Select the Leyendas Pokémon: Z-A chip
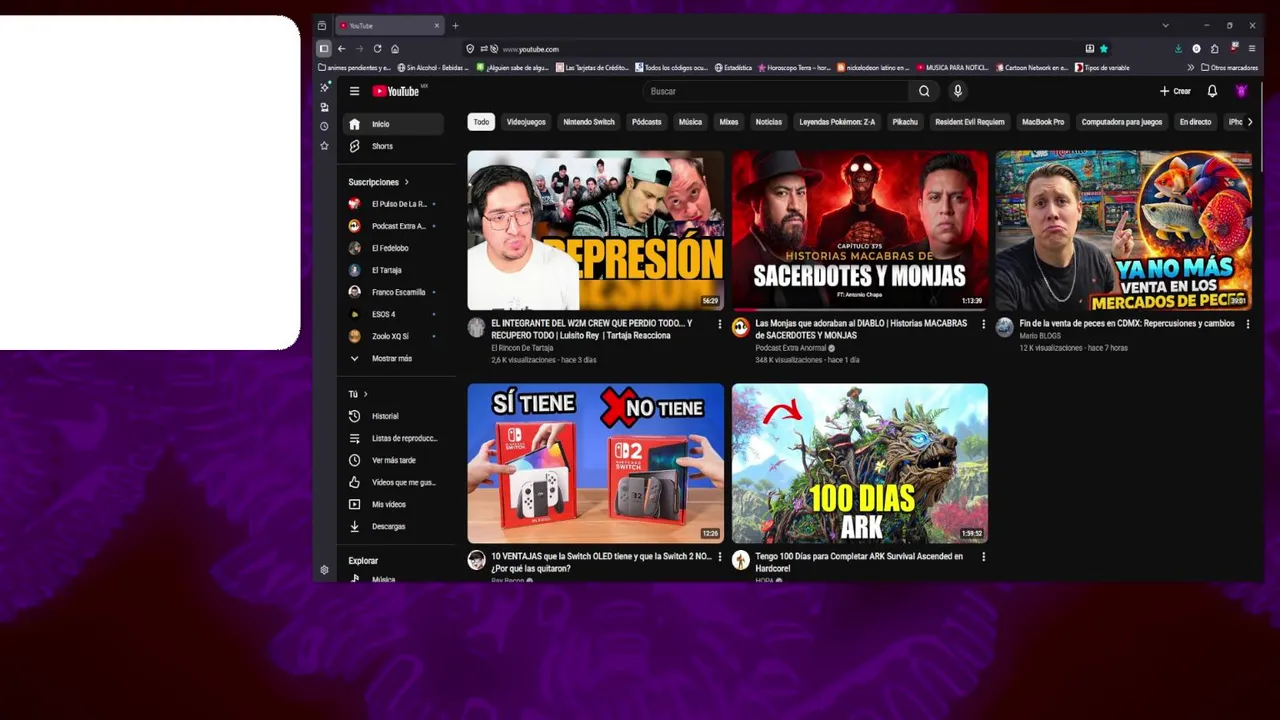1280x720 pixels. (x=837, y=122)
